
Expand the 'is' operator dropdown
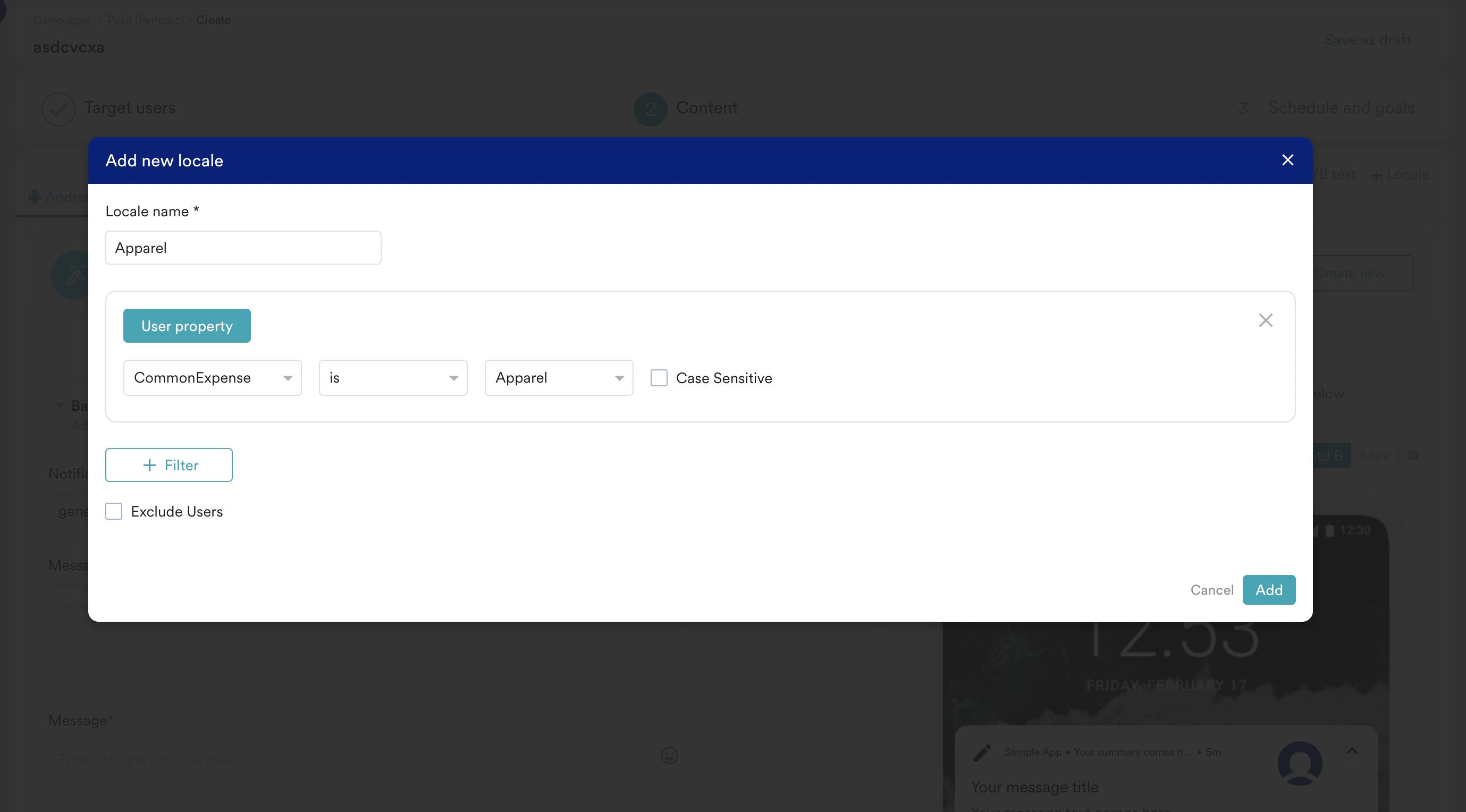point(393,378)
